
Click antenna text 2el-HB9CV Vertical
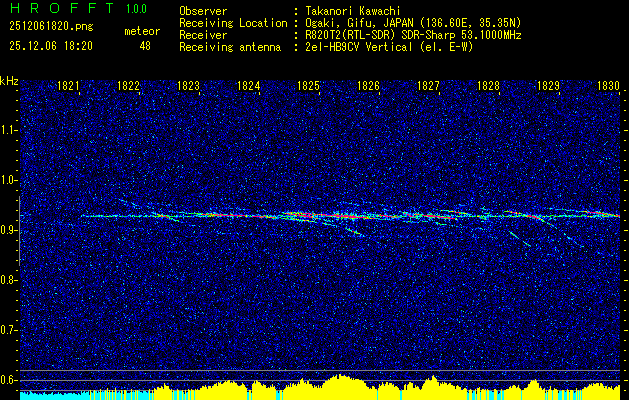(359, 47)
